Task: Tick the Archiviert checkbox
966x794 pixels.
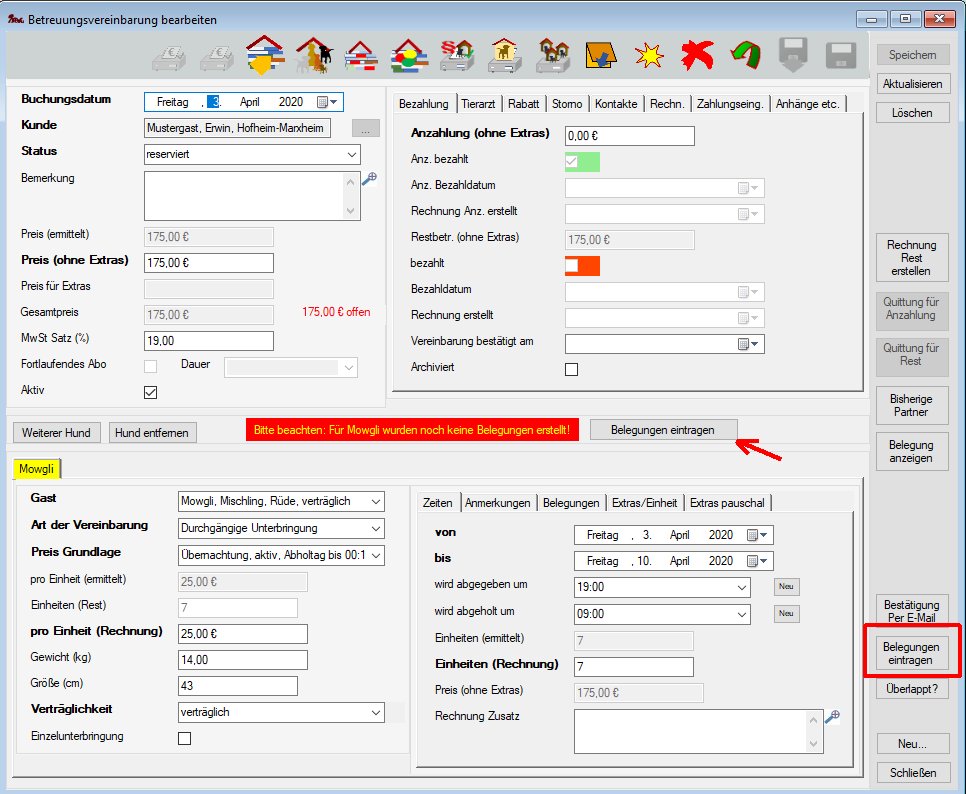Action: point(572,369)
